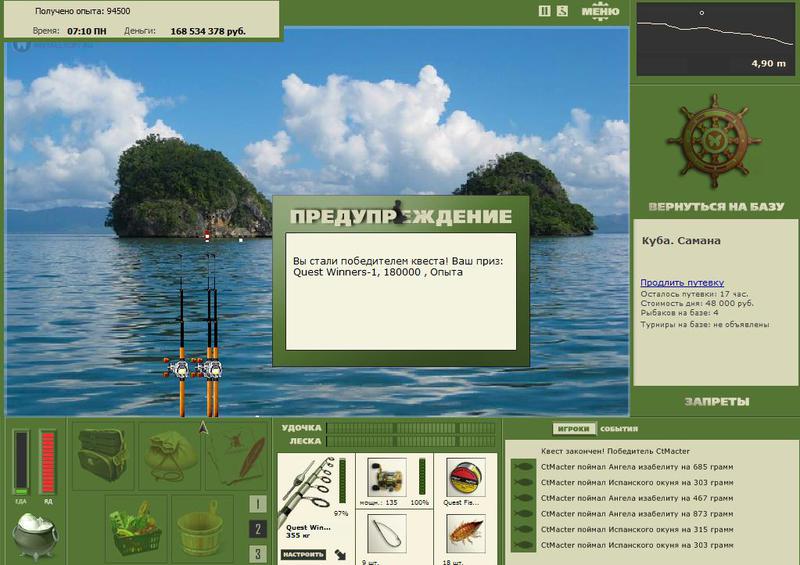800x565 pixels.
Task: Click the fish icon beside 315 грамм catch
Action: (523, 529)
